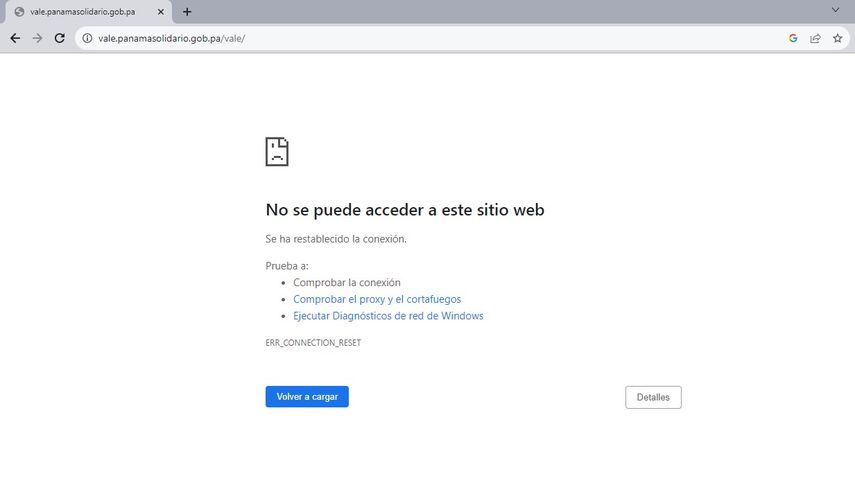Click the Detalles button
This screenshot has height=503, width=855.
point(653,397)
